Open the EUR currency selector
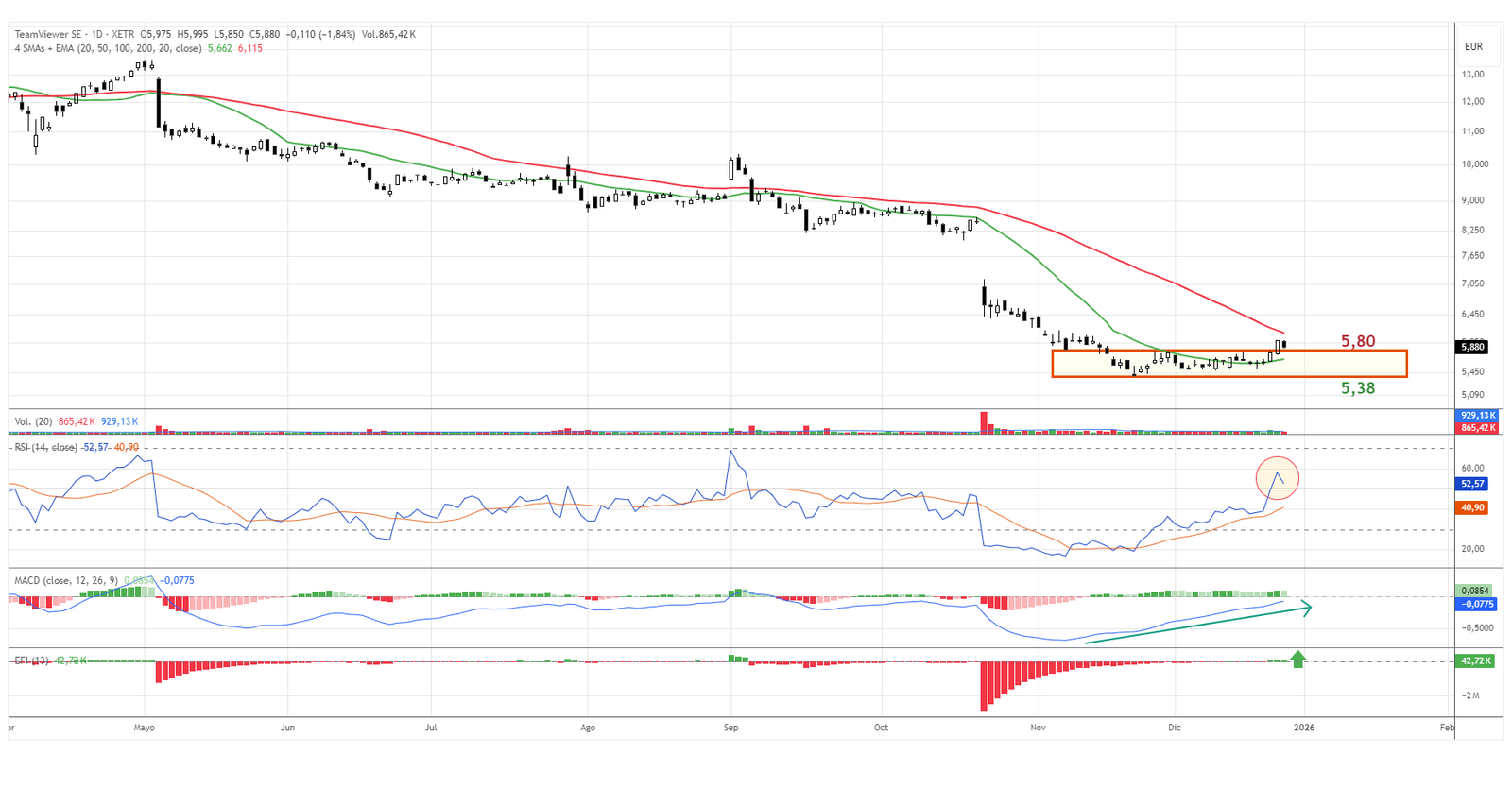 (1473, 46)
